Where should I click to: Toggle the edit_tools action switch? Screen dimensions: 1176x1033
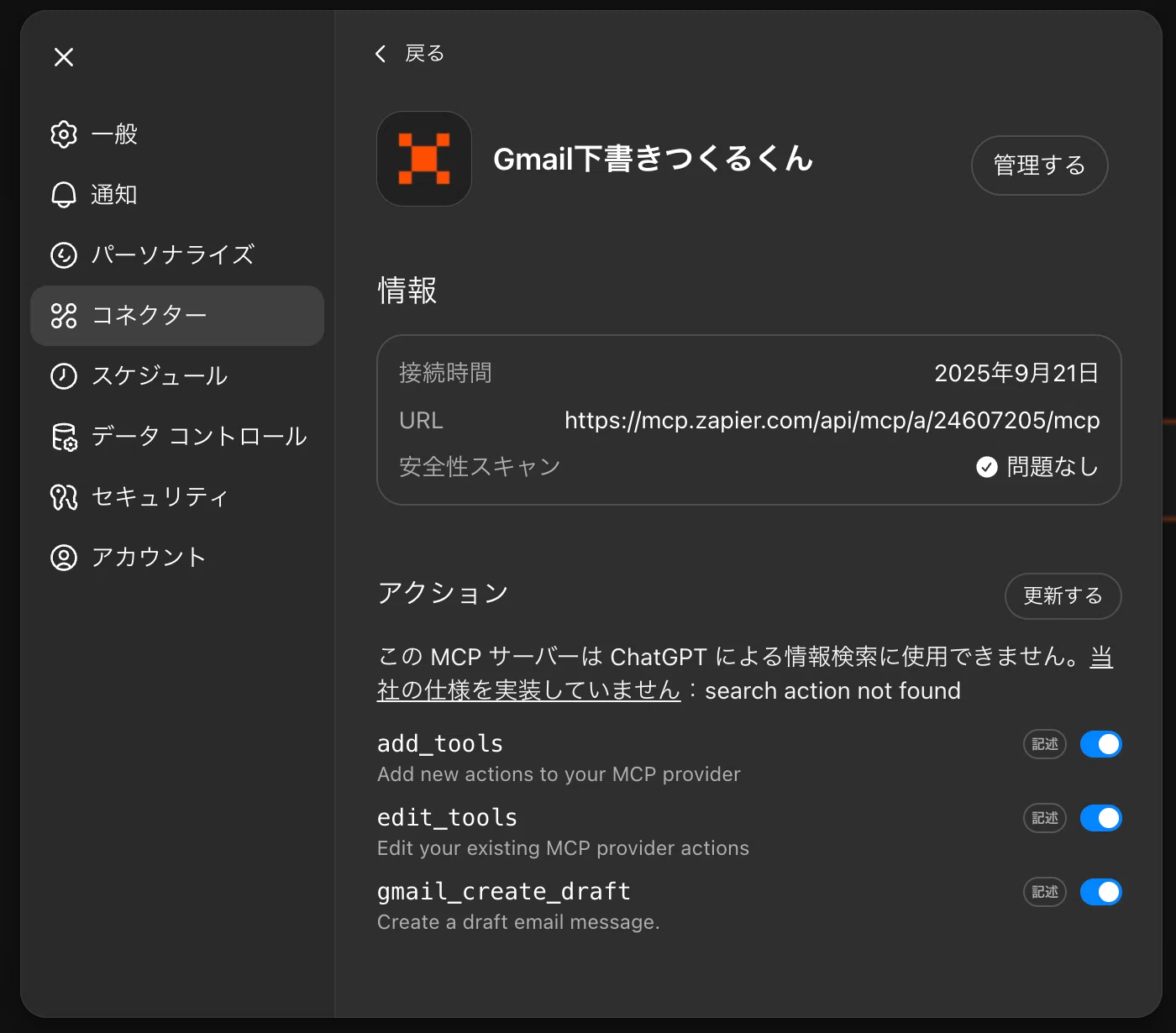[x=1100, y=818]
